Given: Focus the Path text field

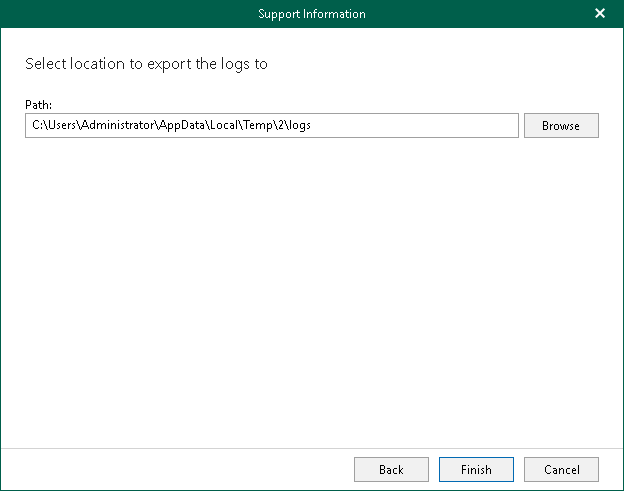Looking at the screenshot, I should click(272, 125).
